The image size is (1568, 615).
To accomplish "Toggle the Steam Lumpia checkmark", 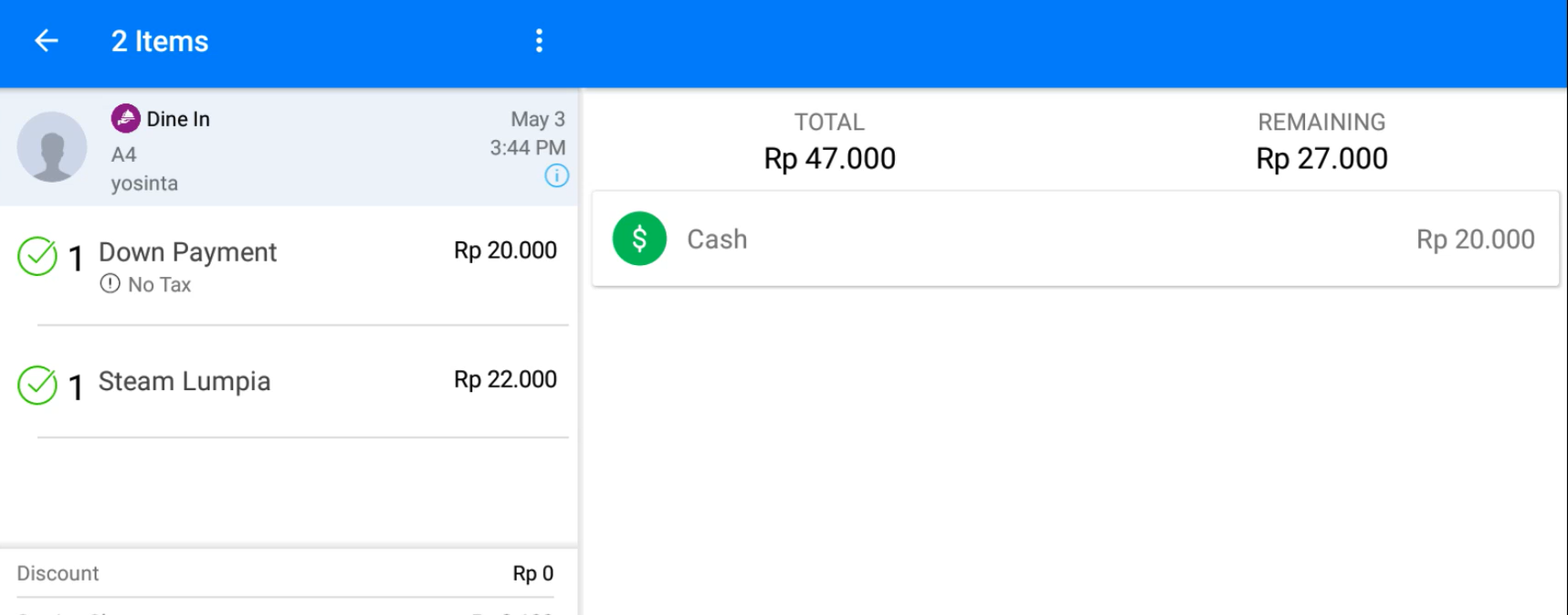I will (x=37, y=385).
